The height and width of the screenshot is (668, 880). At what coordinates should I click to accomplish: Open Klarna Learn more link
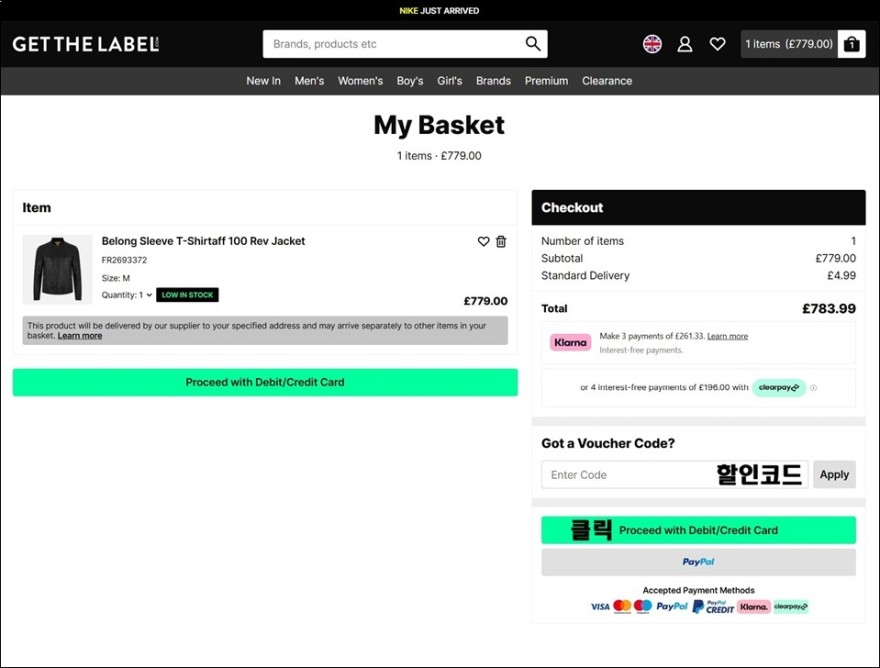727,336
